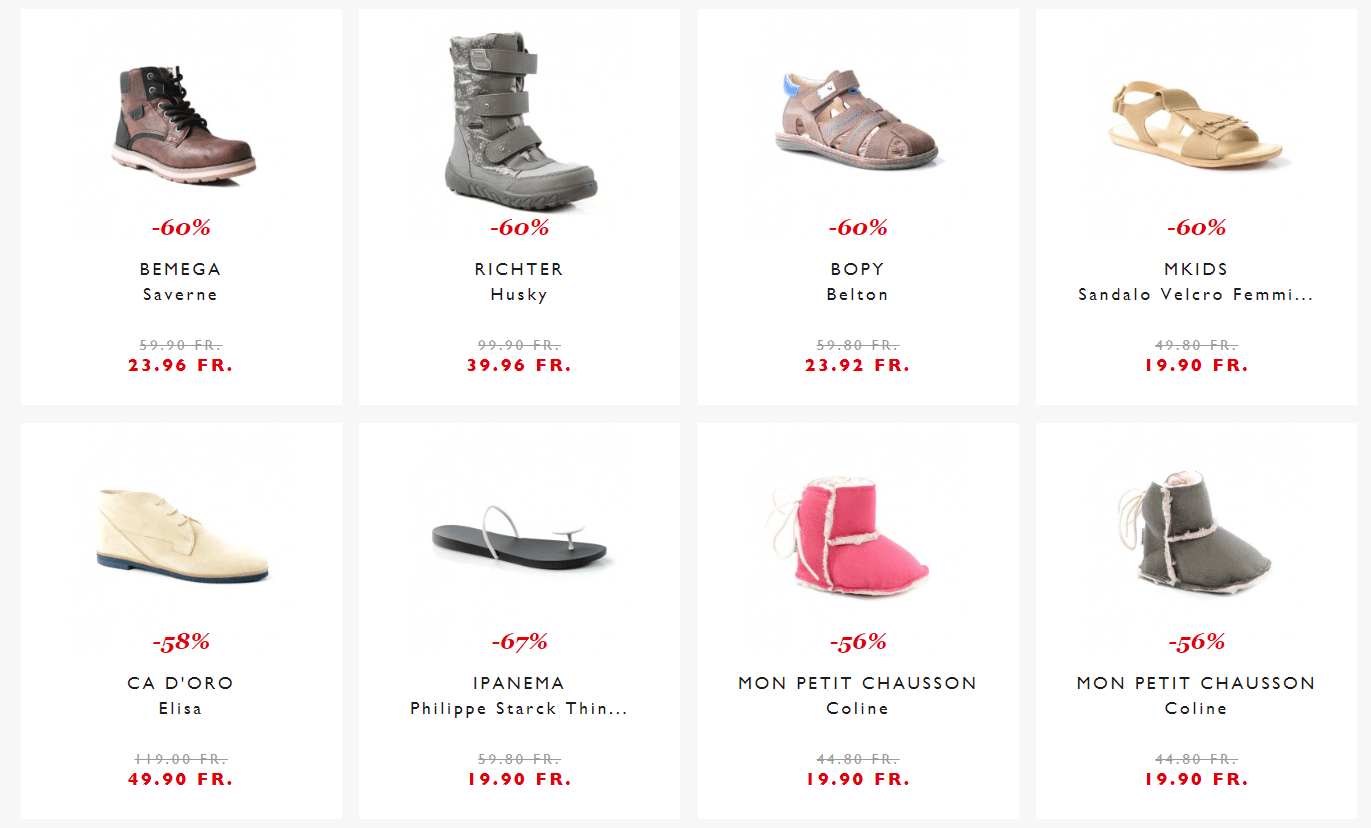Viewport: 1371px width, 828px height.
Task: Select the pink Mon Petit Chausson bootie image
Action: [x=857, y=535]
